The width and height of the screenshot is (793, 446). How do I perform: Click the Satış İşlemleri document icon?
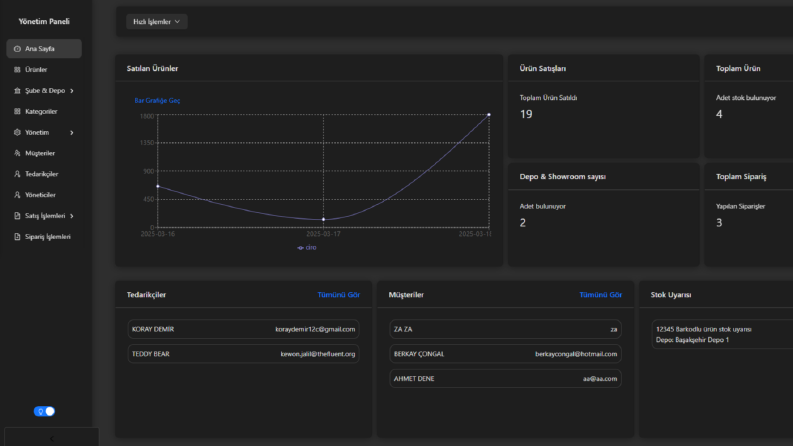[17, 216]
